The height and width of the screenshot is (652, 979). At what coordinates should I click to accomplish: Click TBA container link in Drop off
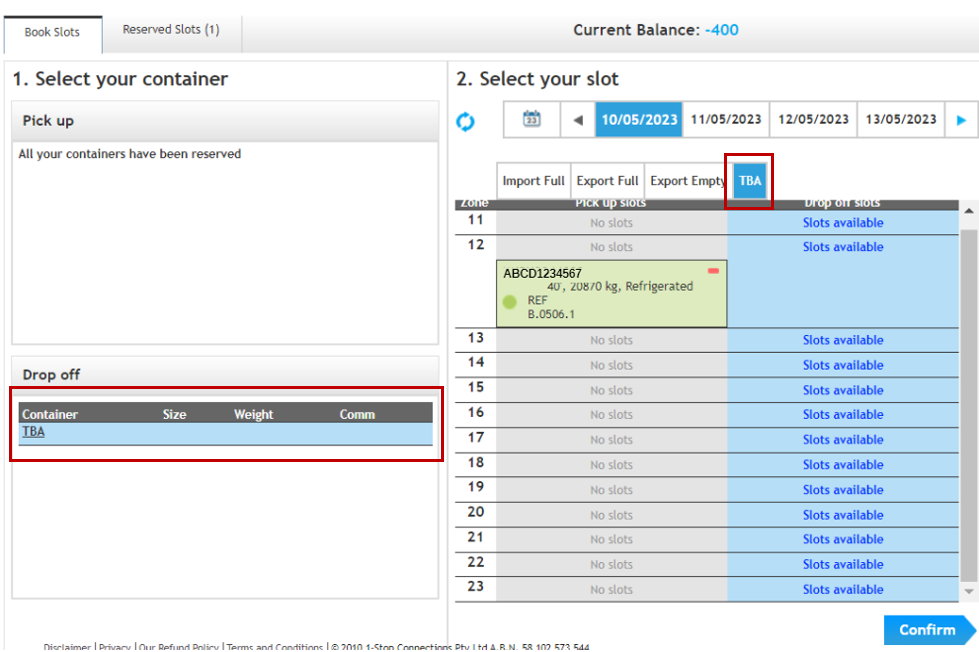point(33,432)
